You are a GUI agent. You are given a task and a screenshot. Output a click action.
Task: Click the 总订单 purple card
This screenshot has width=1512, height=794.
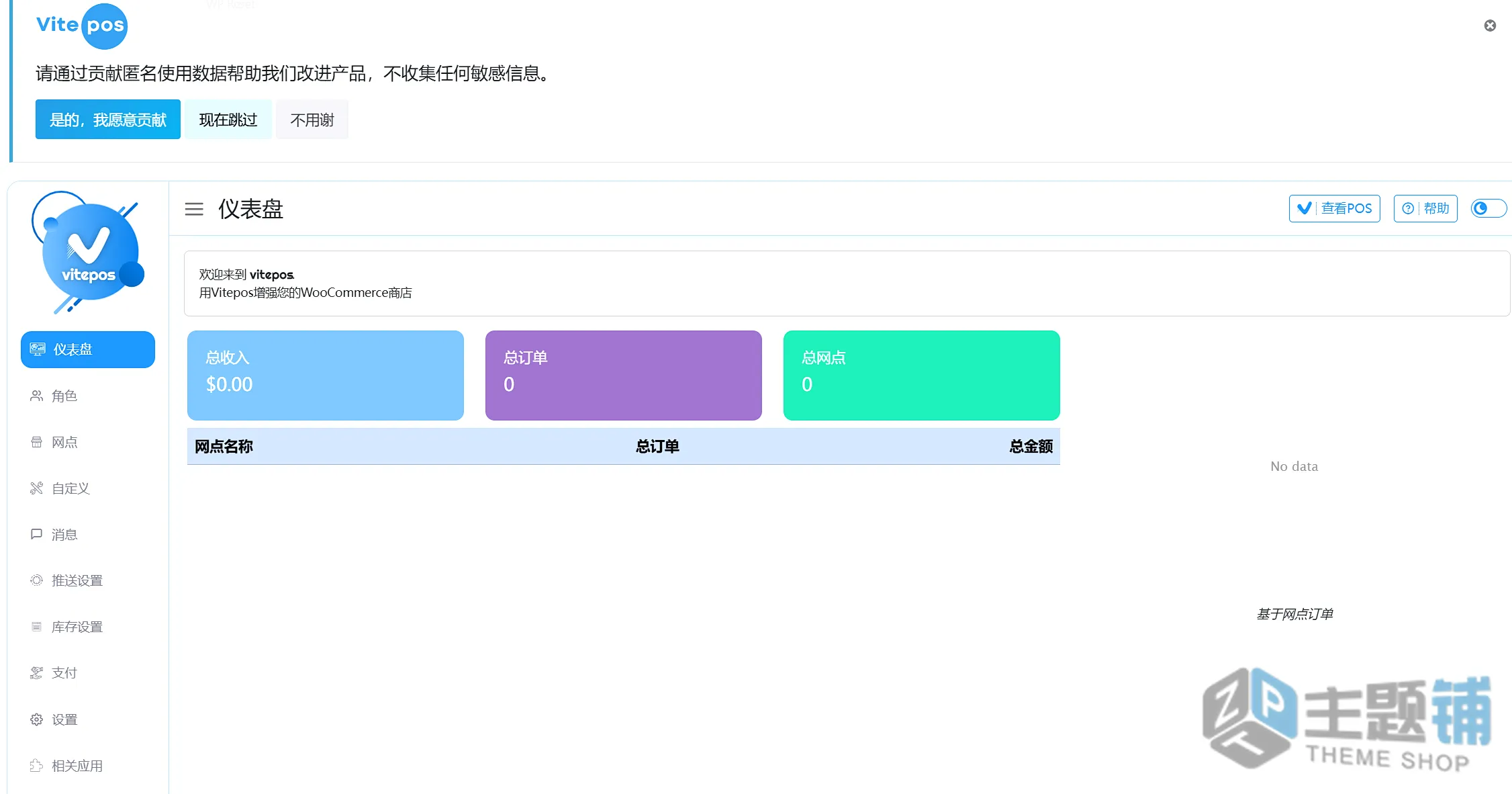pyautogui.click(x=624, y=376)
